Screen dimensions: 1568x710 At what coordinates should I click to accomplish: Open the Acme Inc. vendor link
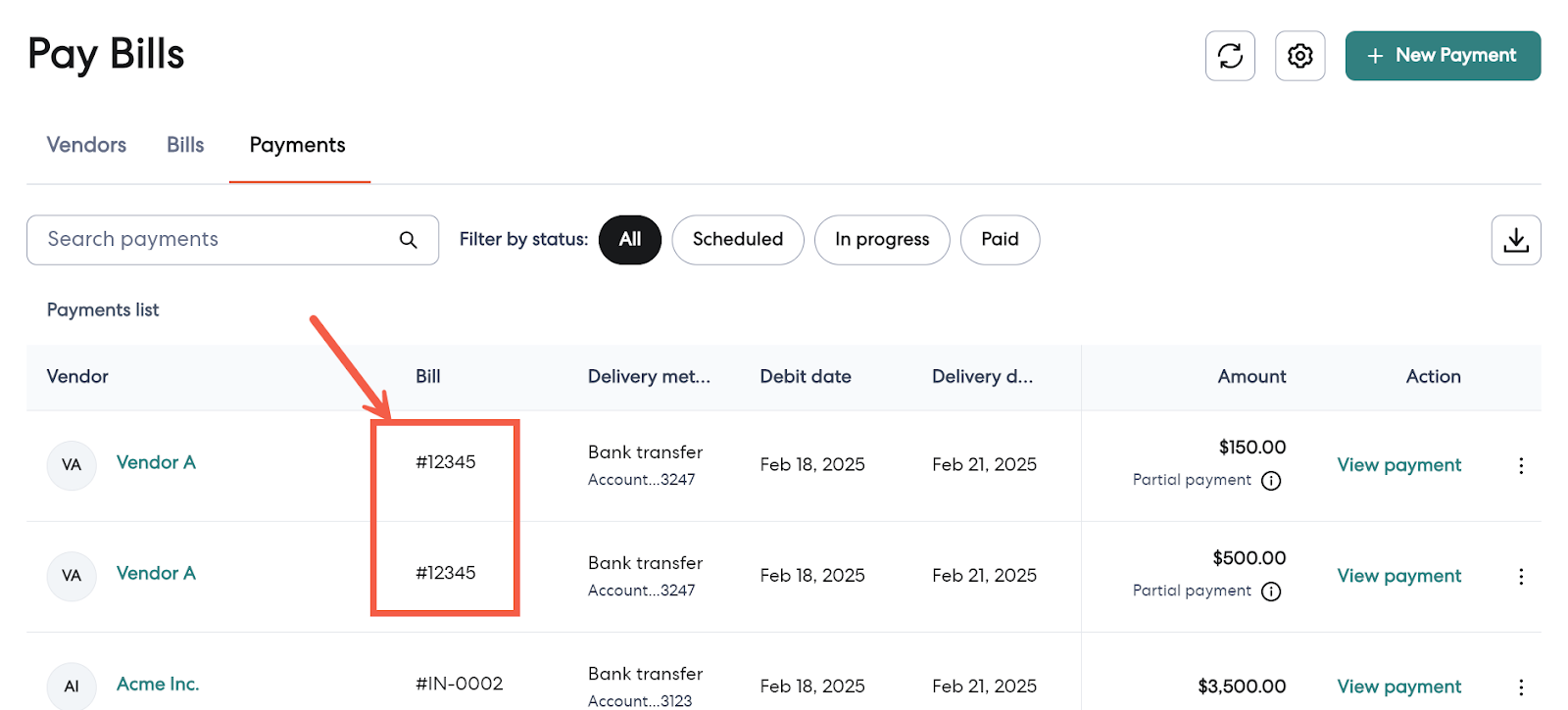[x=158, y=684]
